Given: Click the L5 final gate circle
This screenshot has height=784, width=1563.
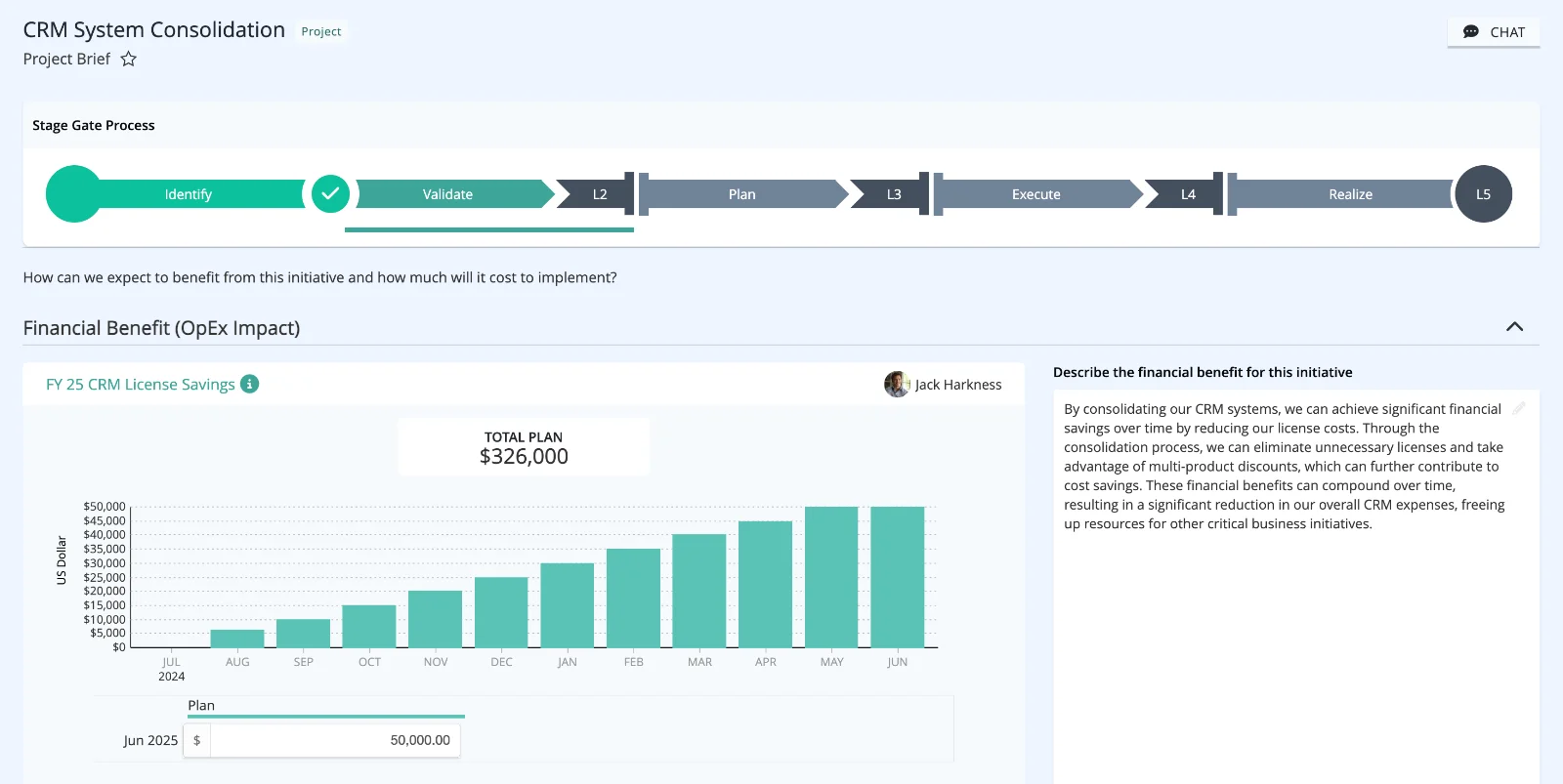Looking at the screenshot, I should tap(1483, 193).
